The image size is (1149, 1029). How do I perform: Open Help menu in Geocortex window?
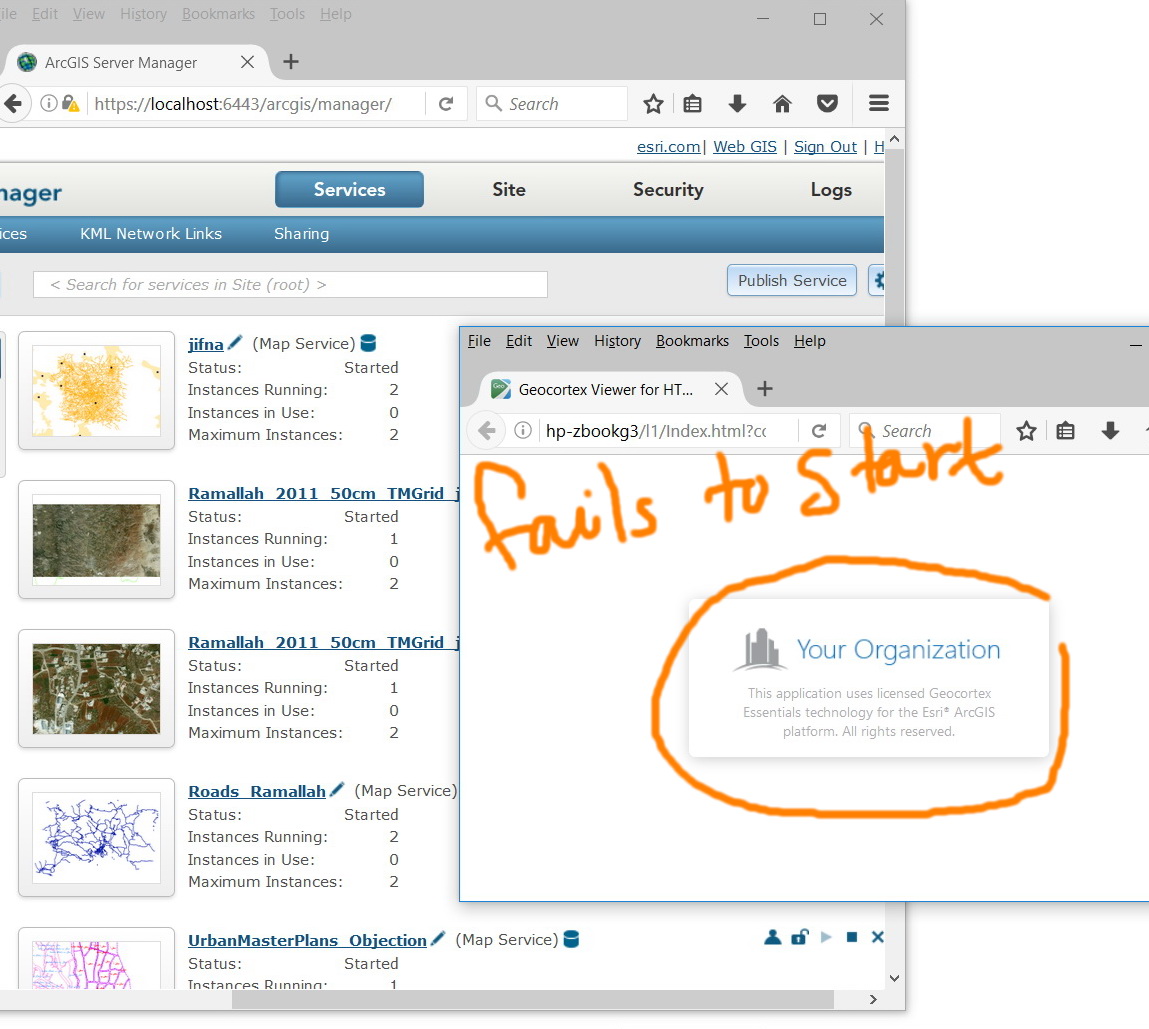click(810, 341)
